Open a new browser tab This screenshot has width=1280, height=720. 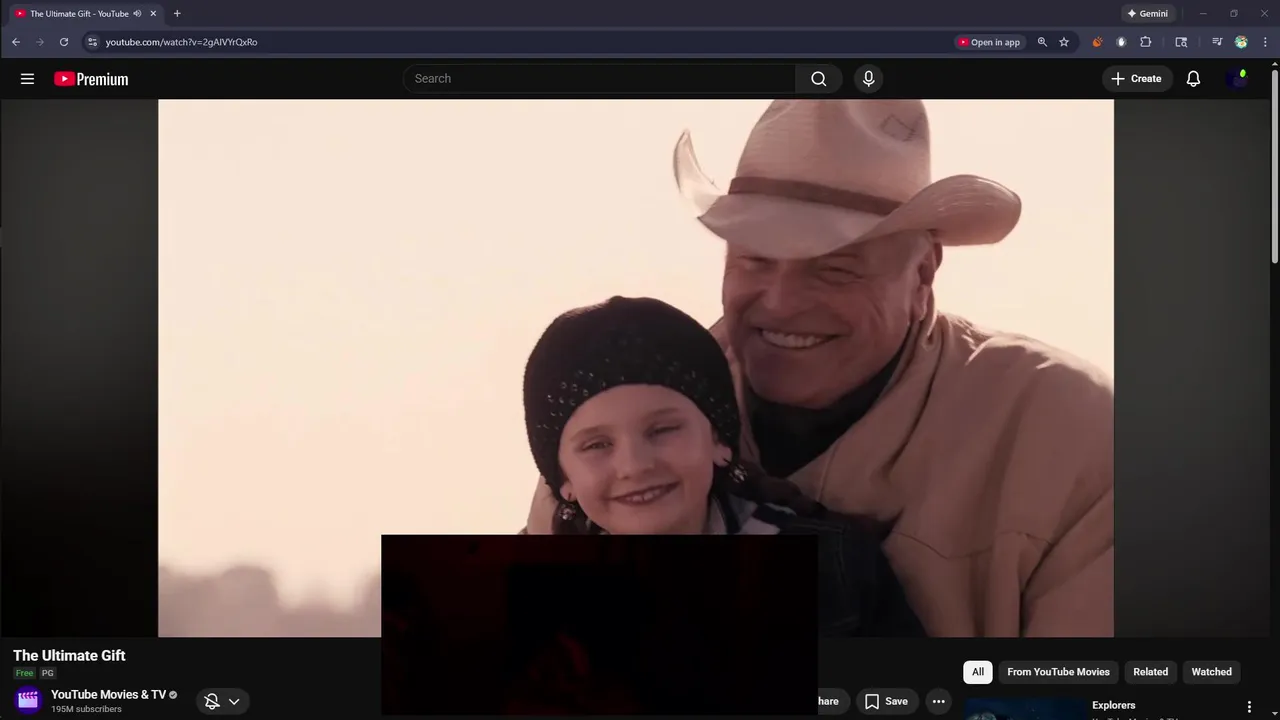point(177,14)
